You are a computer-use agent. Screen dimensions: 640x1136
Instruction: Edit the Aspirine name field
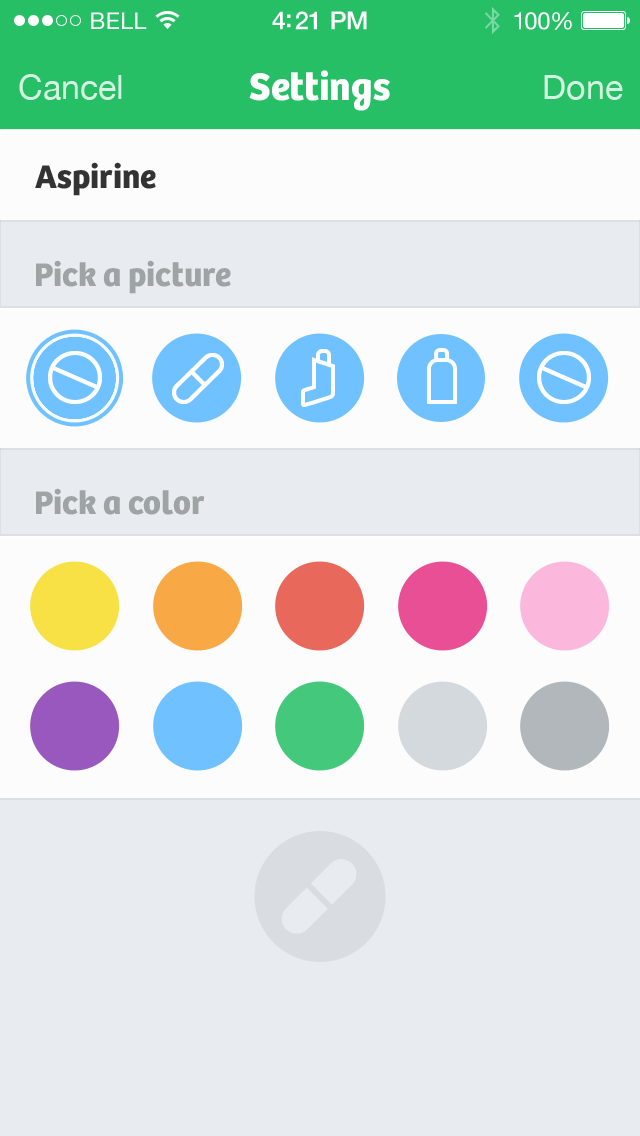point(320,178)
